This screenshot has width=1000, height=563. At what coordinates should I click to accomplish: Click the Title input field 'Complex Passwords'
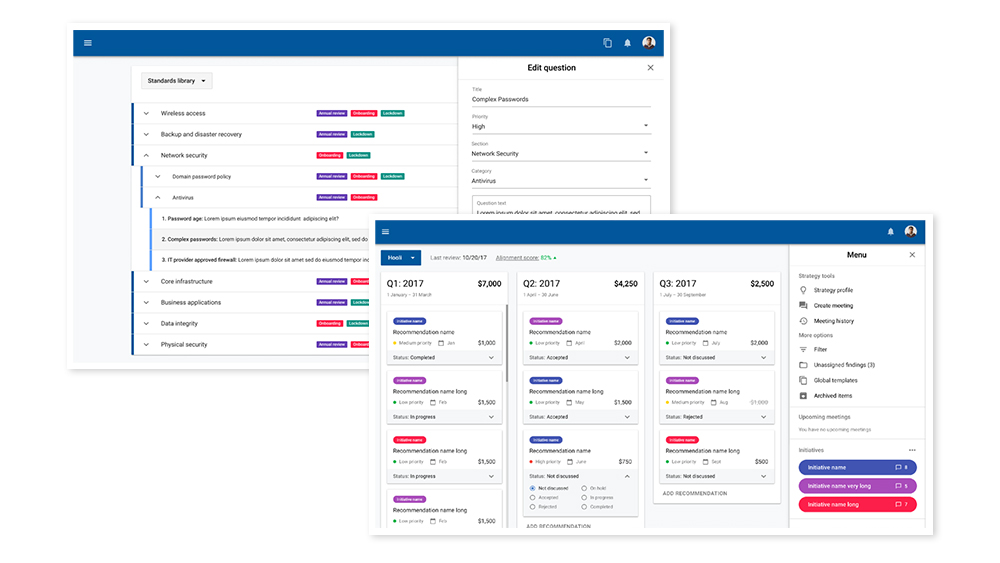[560, 99]
